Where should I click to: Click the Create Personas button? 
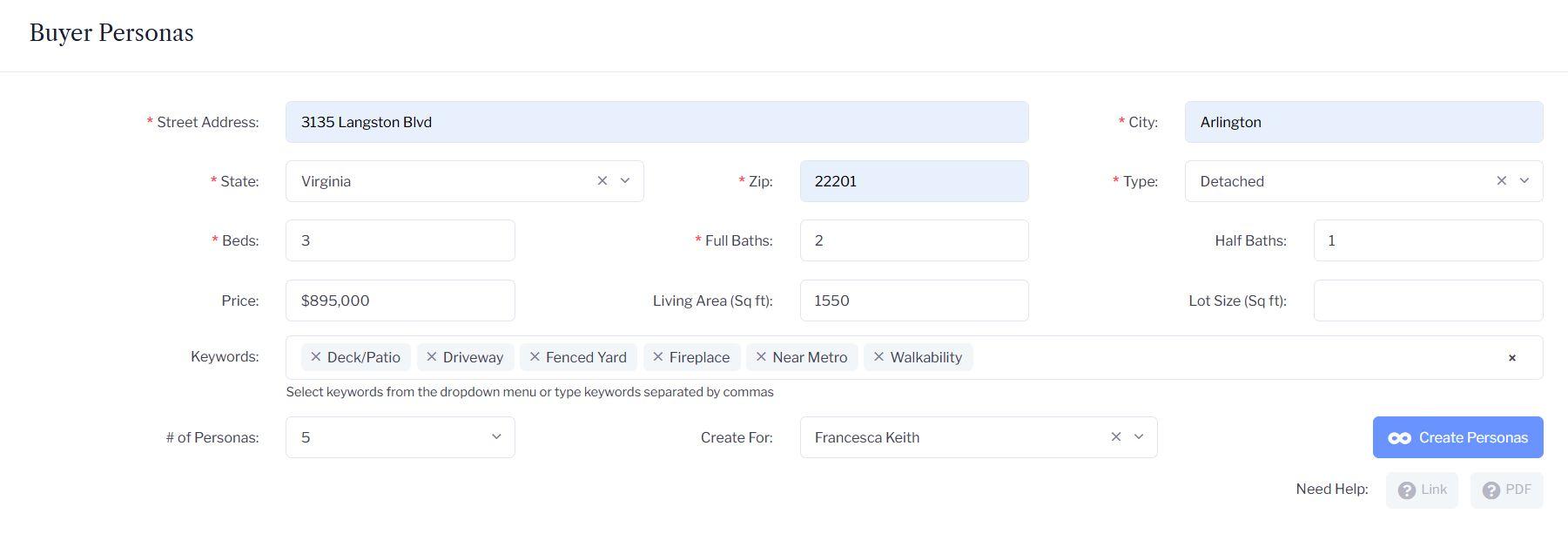pyautogui.click(x=1457, y=437)
